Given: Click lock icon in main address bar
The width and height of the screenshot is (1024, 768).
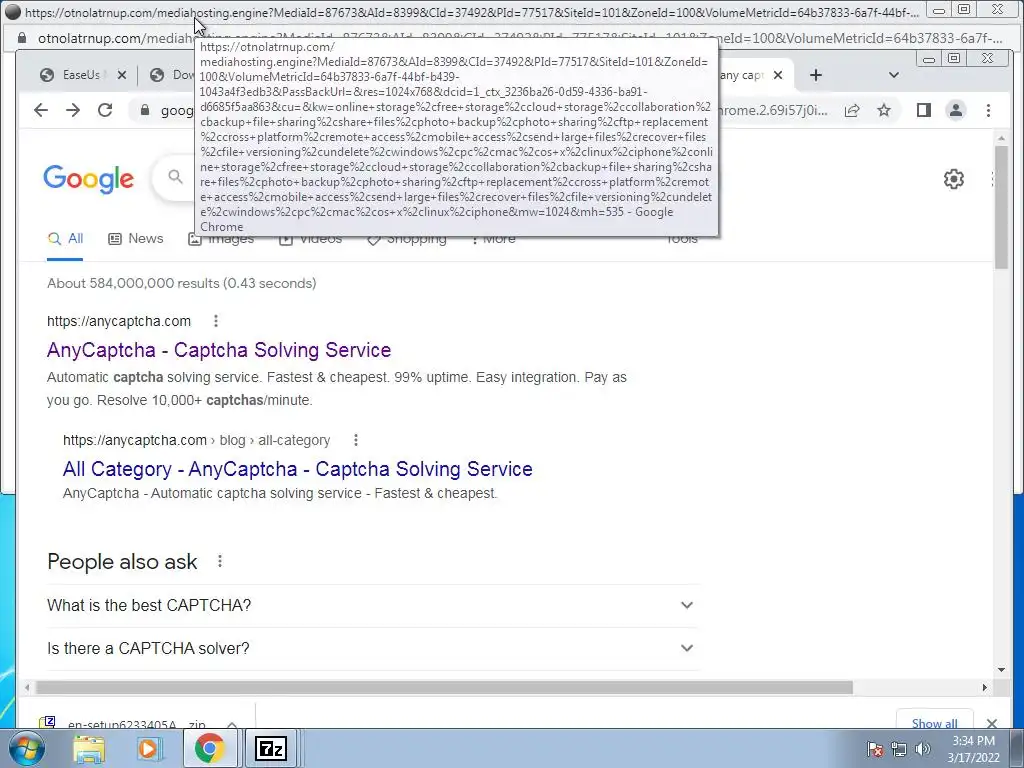Looking at the screenshot, I should pyautogui.click(x=145, y=110).
